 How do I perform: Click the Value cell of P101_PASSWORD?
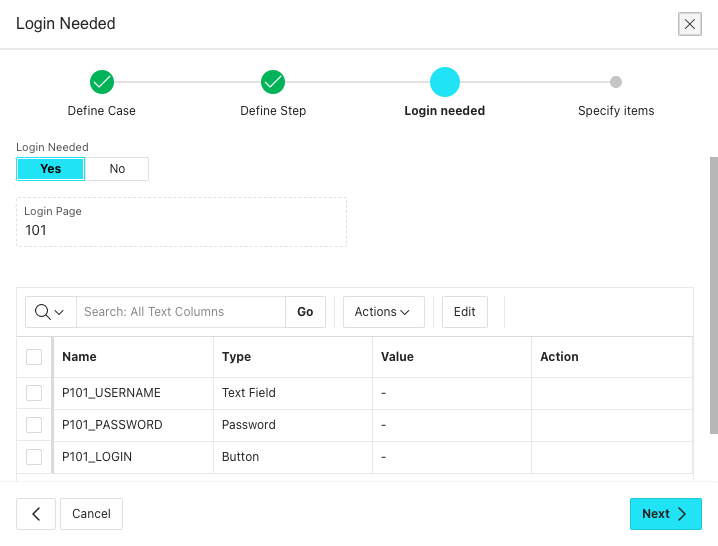coord(452,425)
